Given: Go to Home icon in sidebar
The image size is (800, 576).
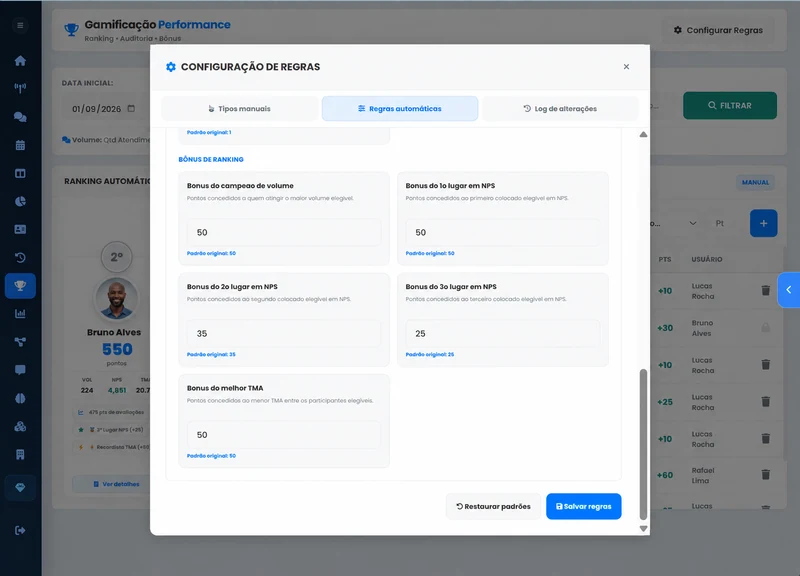Looking at the screenshot, I should pos(20,61).
